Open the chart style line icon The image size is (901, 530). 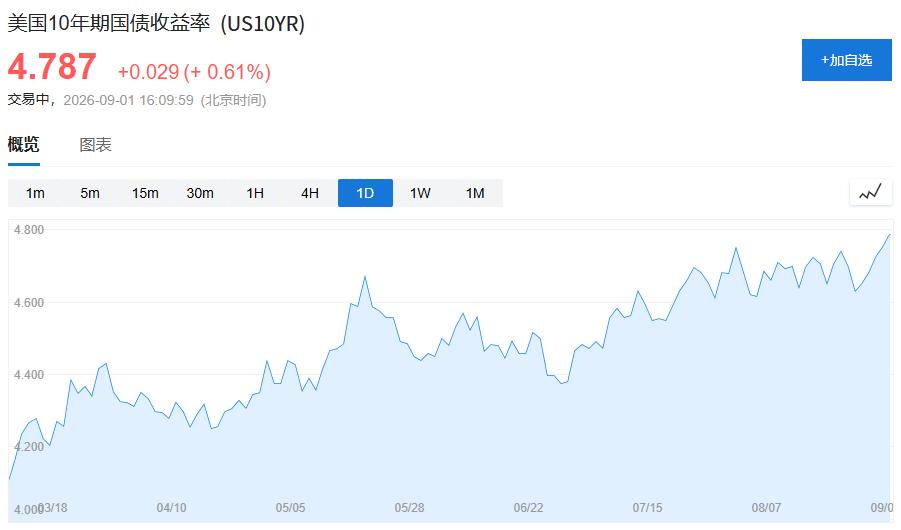tap(871, 193)
